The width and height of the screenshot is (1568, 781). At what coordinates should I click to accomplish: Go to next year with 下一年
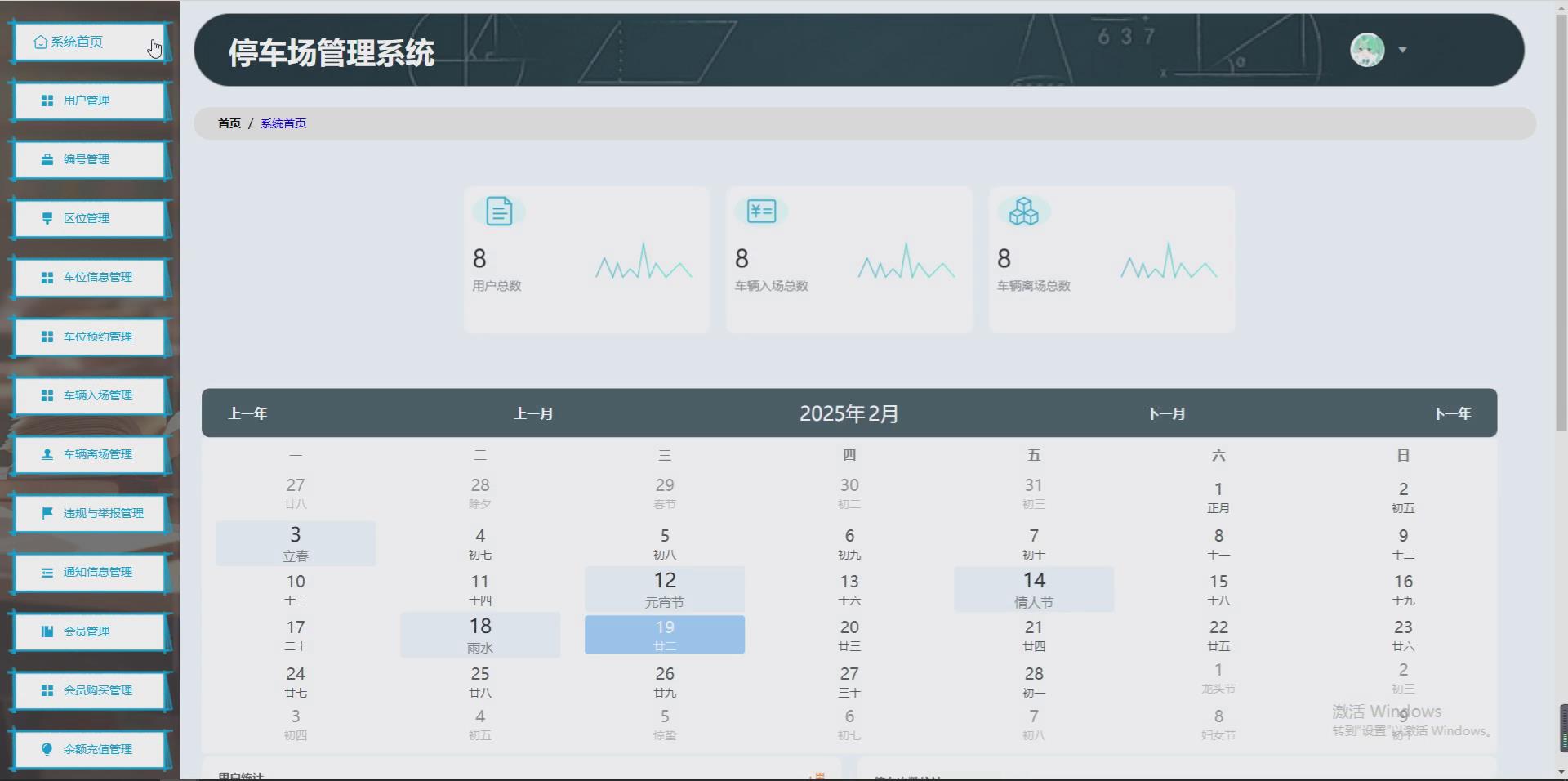(x=1451, y=413)
